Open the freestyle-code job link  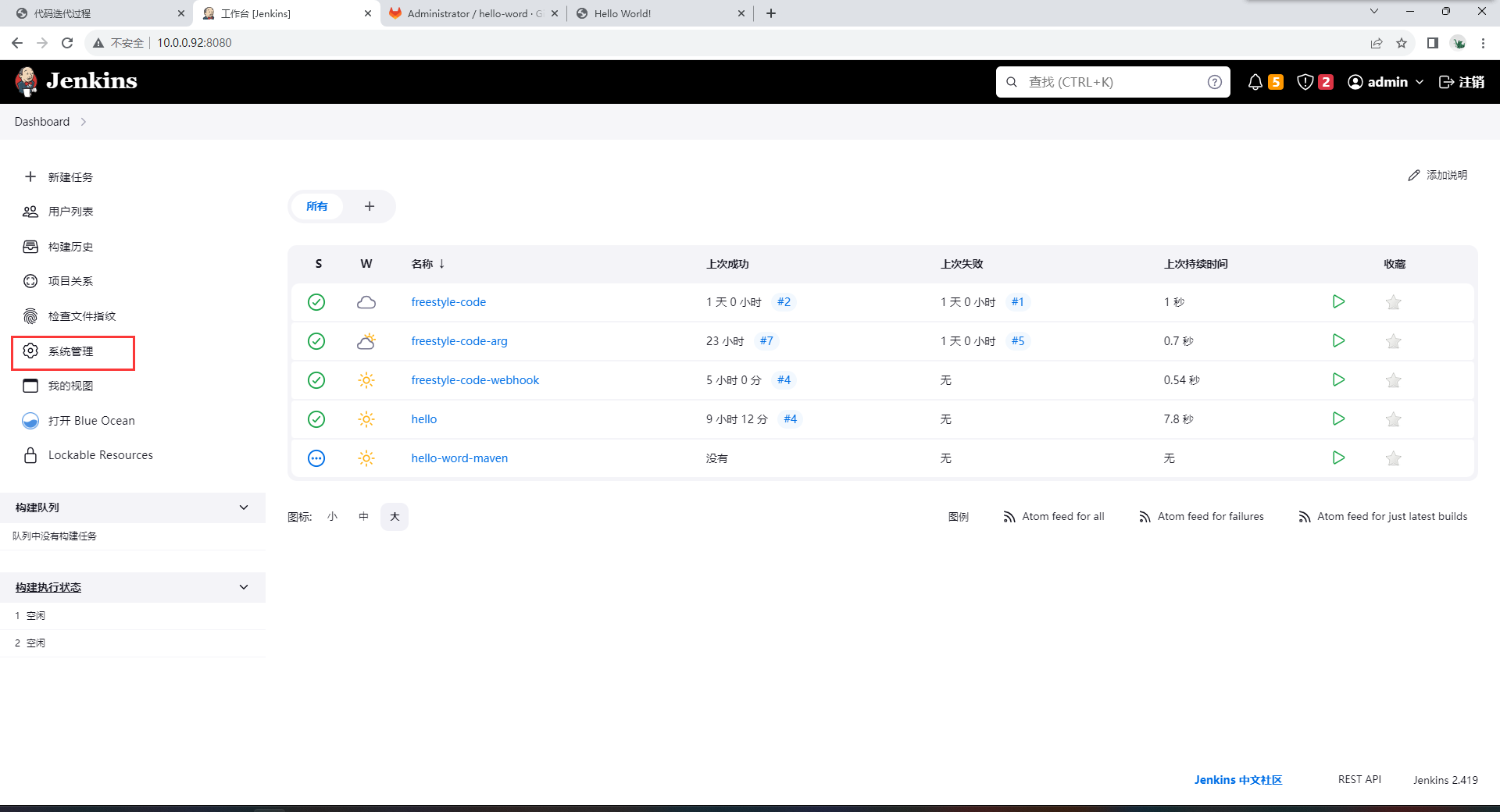448,302
